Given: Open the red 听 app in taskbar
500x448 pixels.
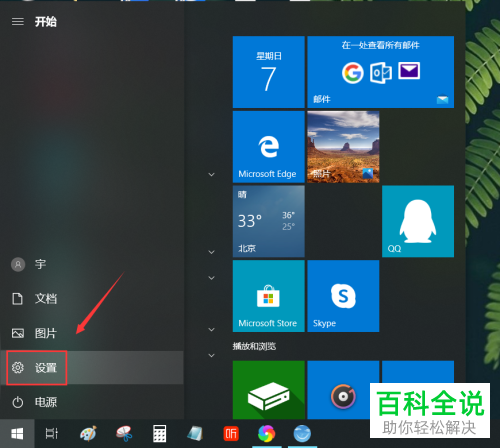Looking at the screenshot, I should click(x=231, y=434).
